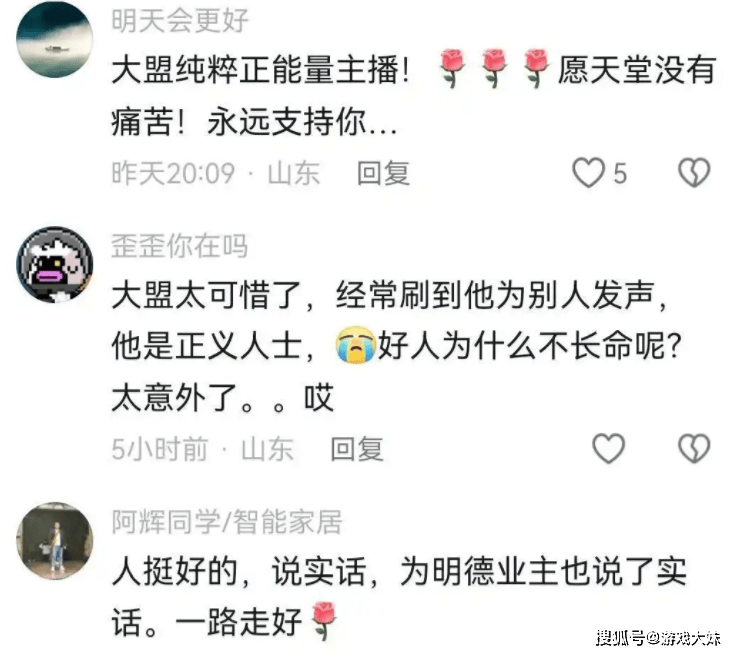Reply to the comment posted 5小时前

coord(357,449)
